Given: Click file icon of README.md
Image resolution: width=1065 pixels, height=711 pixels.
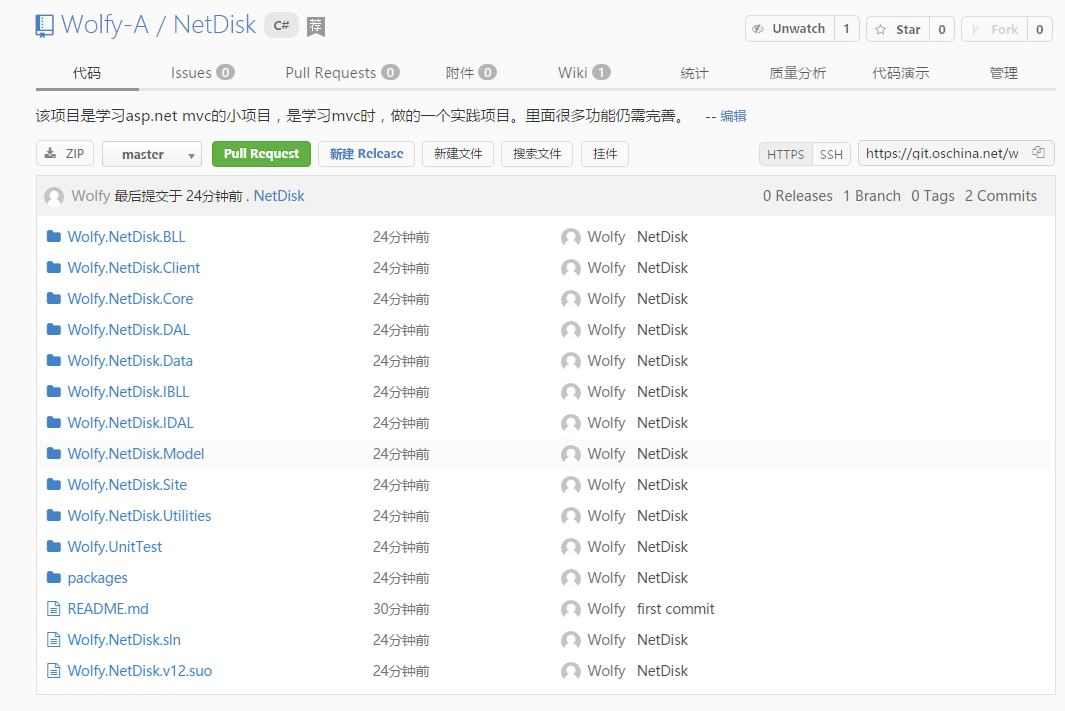Looking at the screenshot, I should coord(54,608).
